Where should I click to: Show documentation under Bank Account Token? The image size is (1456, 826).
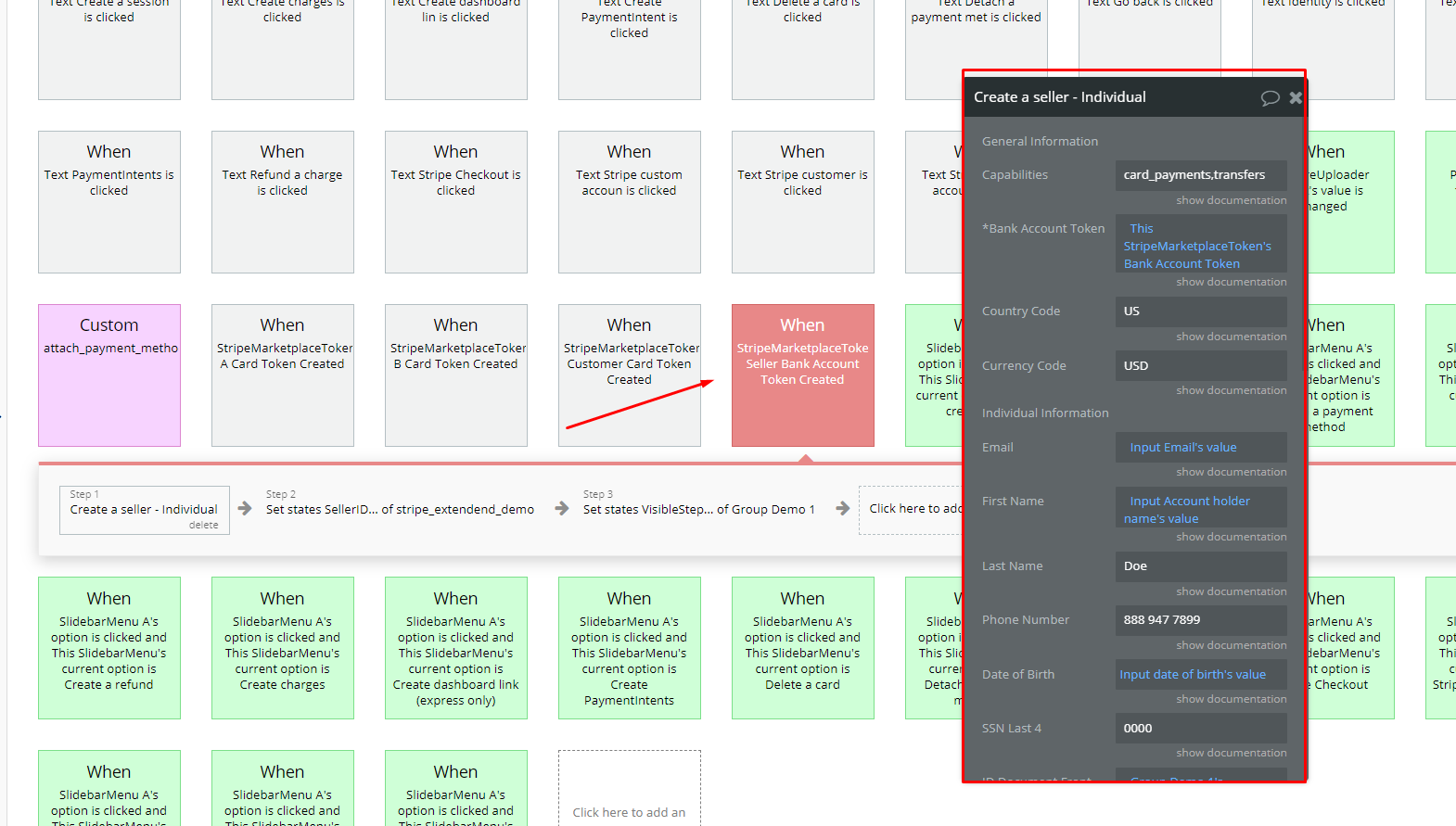(1232, 282)
